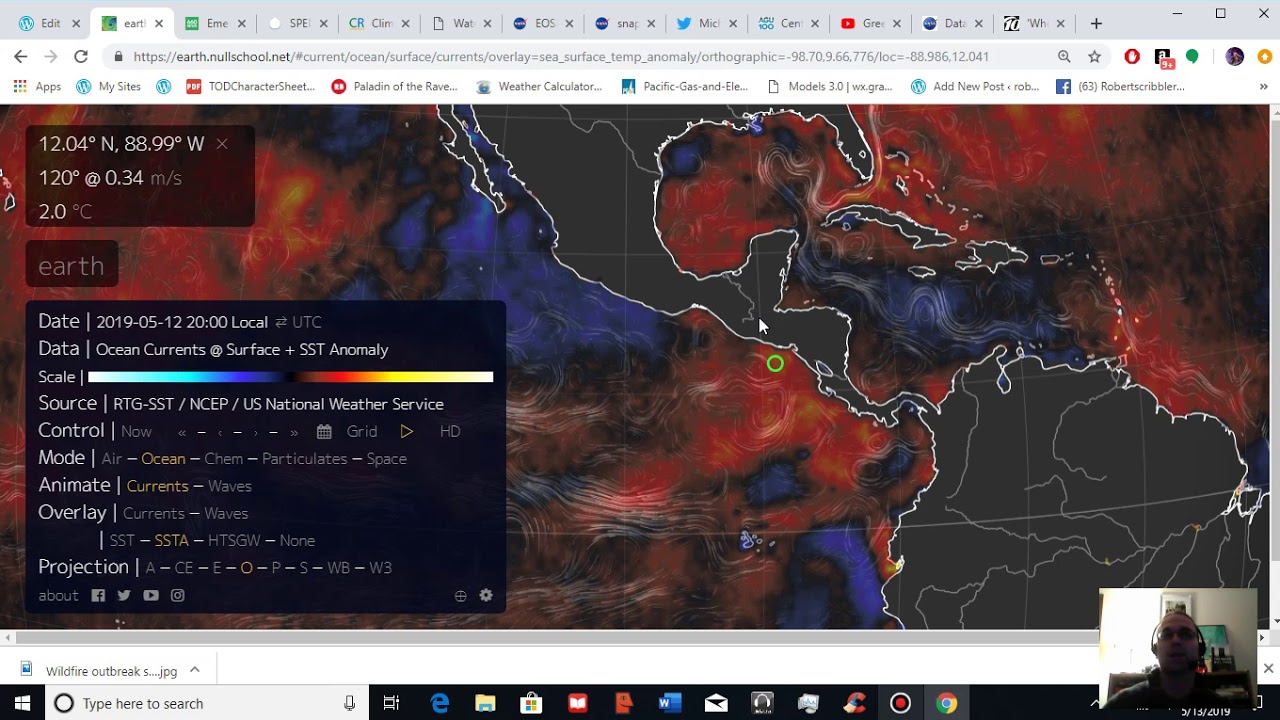Switch to the YouTube 'Gree' tab
This screenshot has width=1280, height=720.
click(x=871, y=23)
